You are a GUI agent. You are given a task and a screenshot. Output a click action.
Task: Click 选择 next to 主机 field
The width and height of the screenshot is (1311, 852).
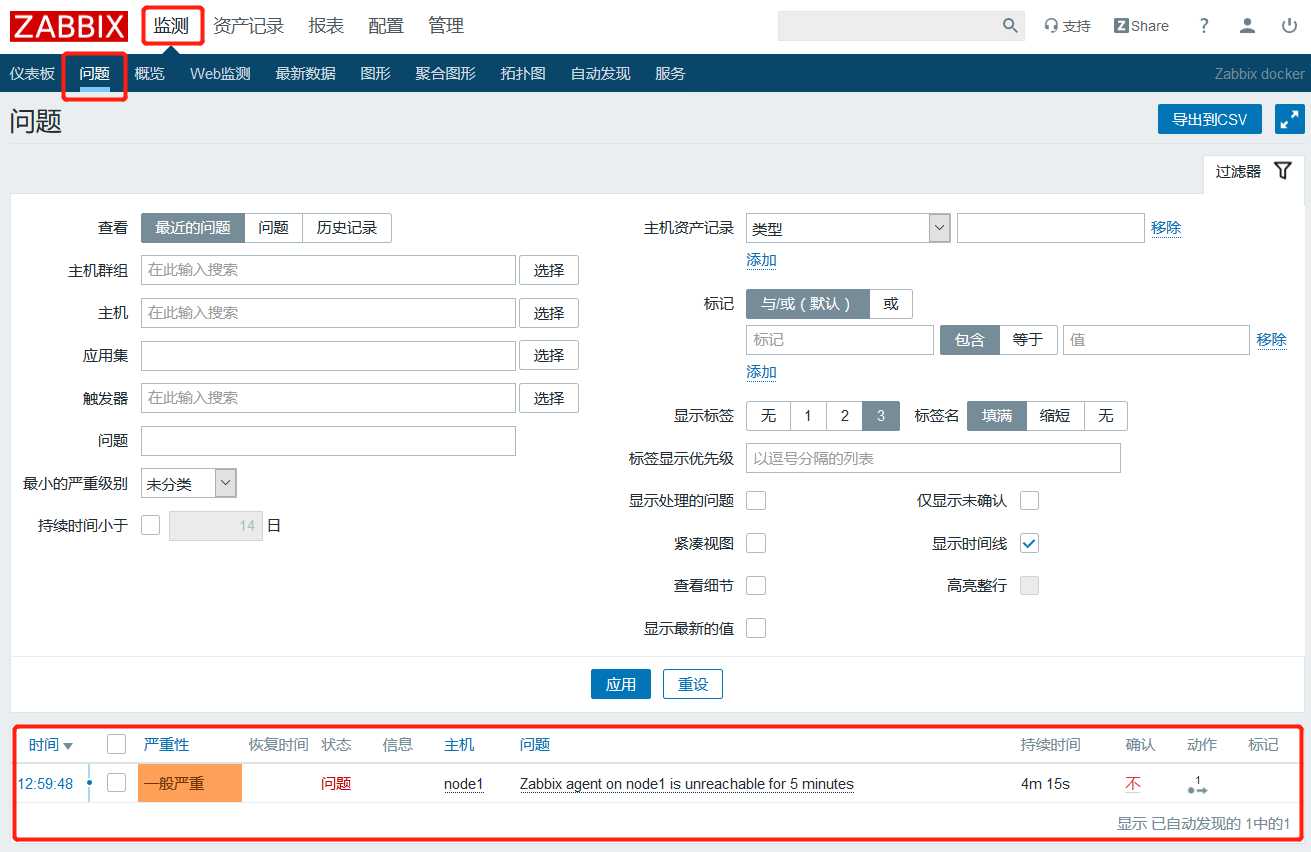[x=549, y=313]
